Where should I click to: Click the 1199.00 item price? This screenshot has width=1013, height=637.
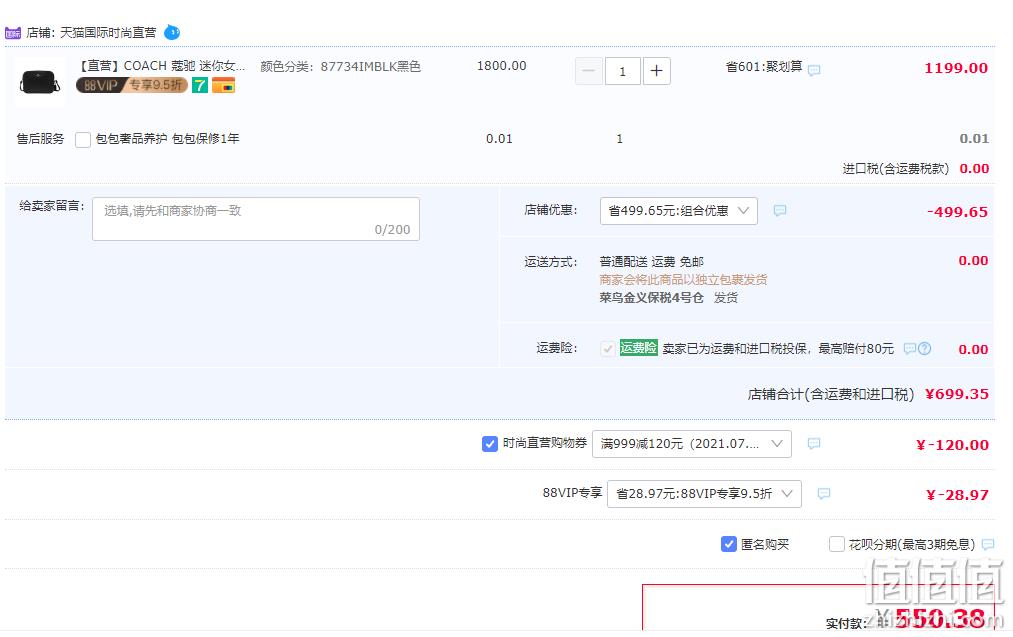pyautogui.click(x=956, y=68)
